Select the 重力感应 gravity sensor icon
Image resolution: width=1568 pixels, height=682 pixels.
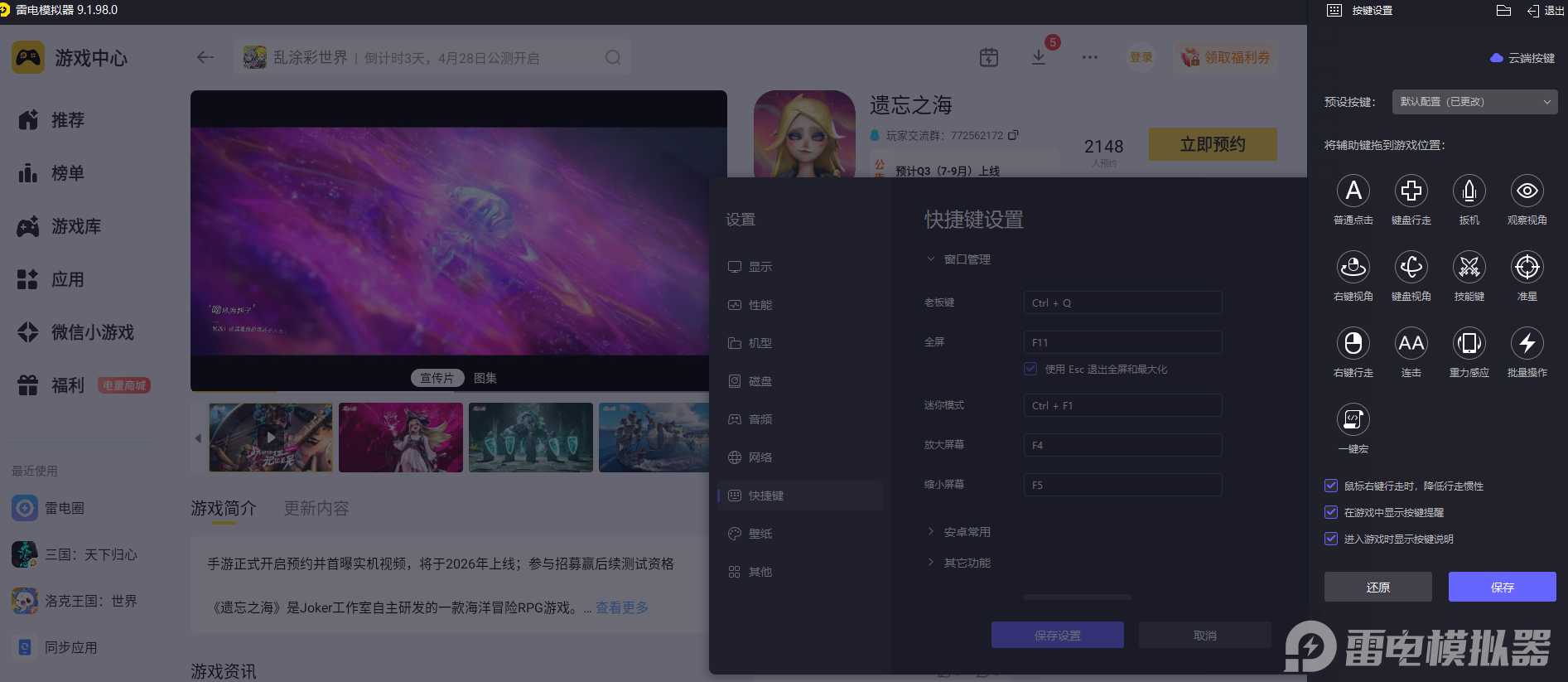pos(1469,343)
